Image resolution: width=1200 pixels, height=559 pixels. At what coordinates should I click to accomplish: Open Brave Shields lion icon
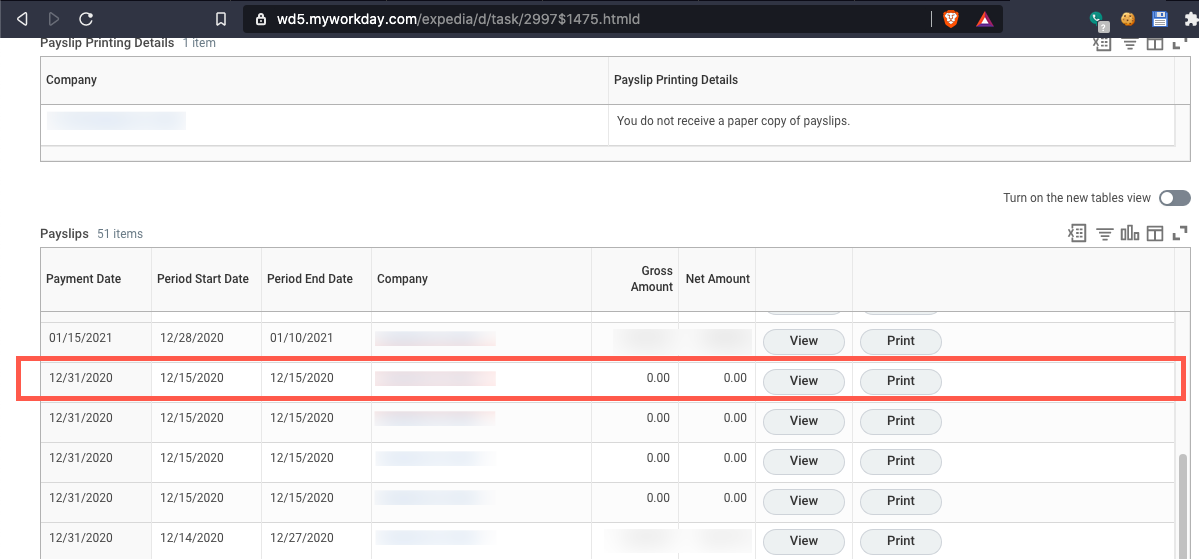point(951,19)
